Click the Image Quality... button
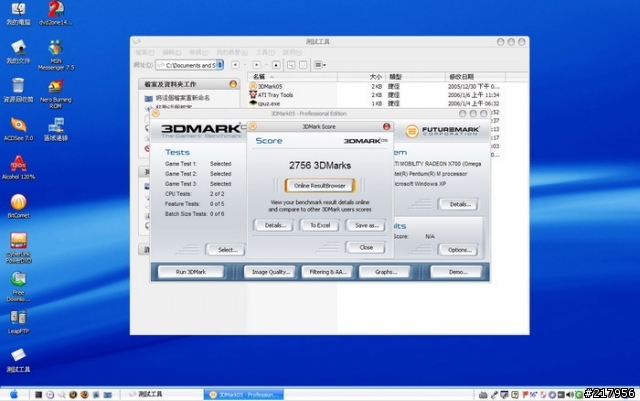 (270, 272)
